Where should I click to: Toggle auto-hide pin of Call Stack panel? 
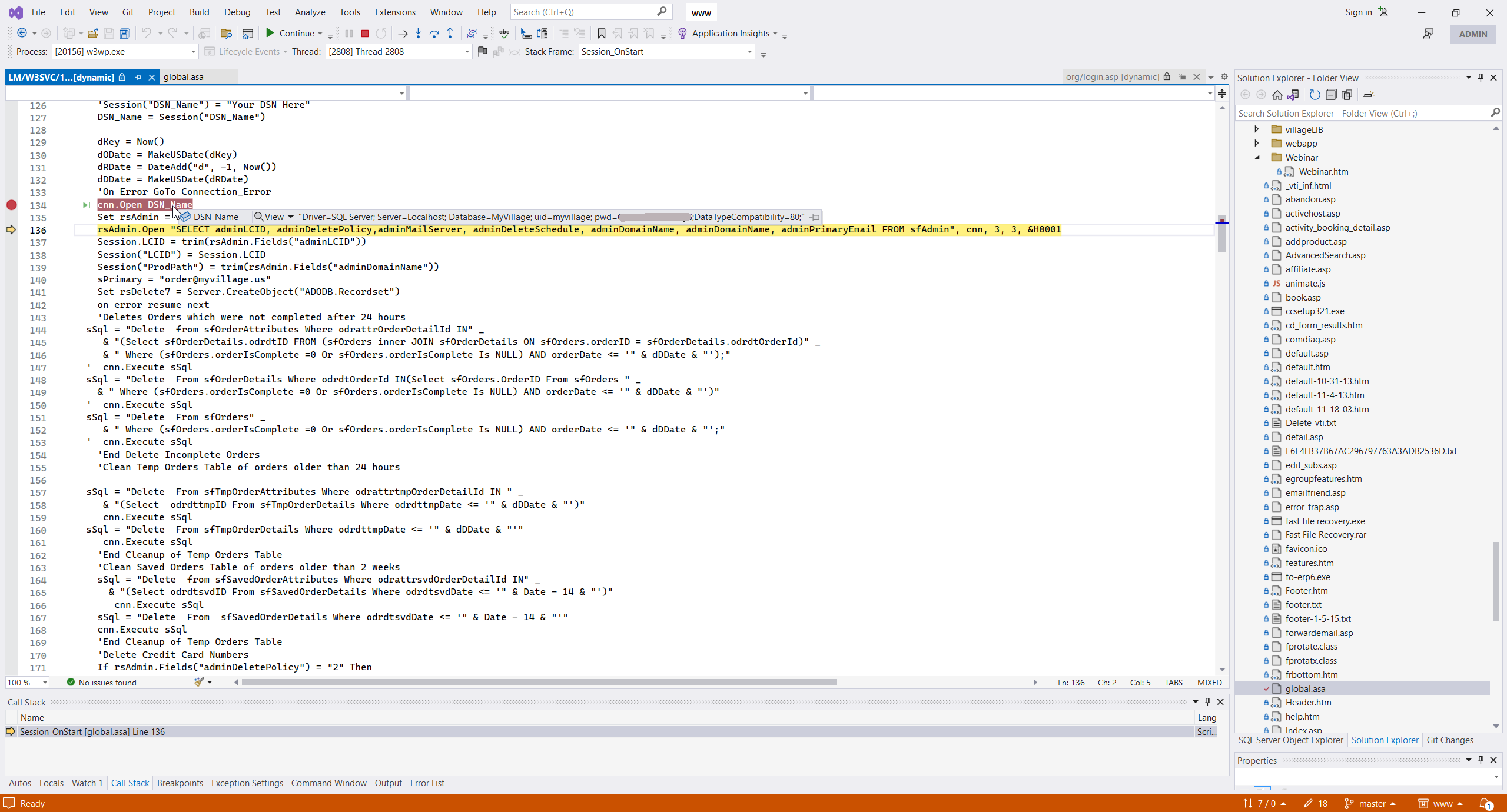[1207, 701]
